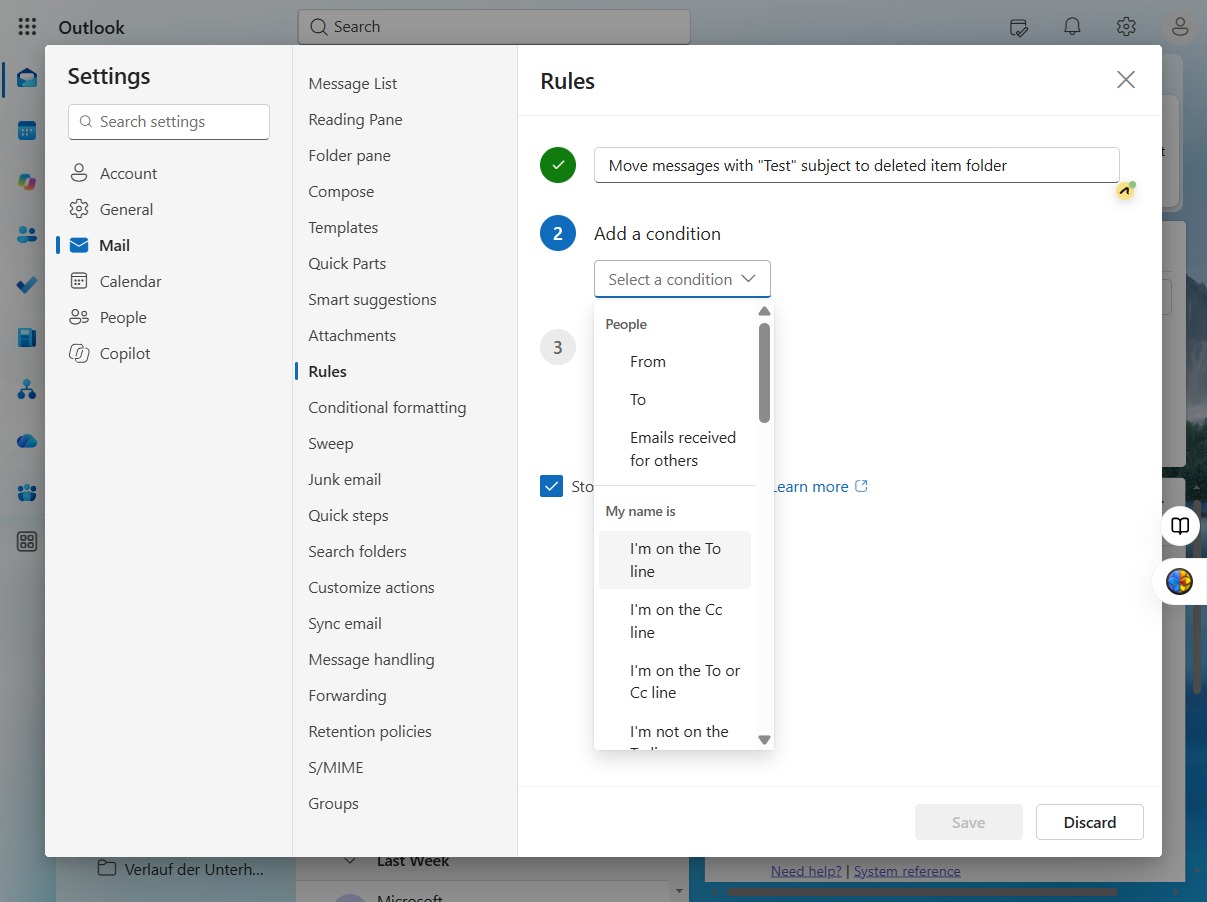The height and width of the screenshot is (902, 1207).
Task: Click the immersive reader book icon
Action: coord(1180,526)
